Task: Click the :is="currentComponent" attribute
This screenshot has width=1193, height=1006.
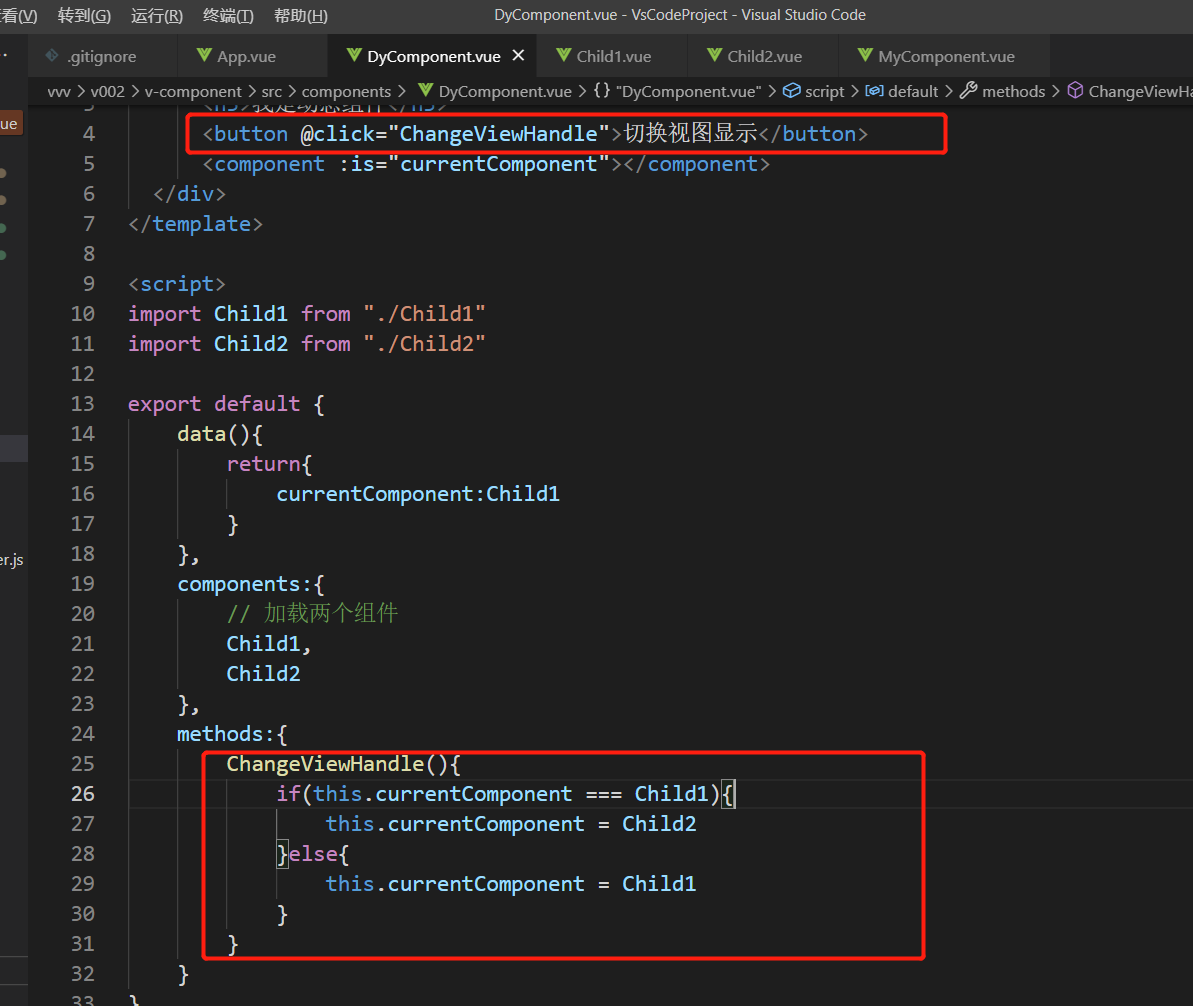Action: coord(474,164)
